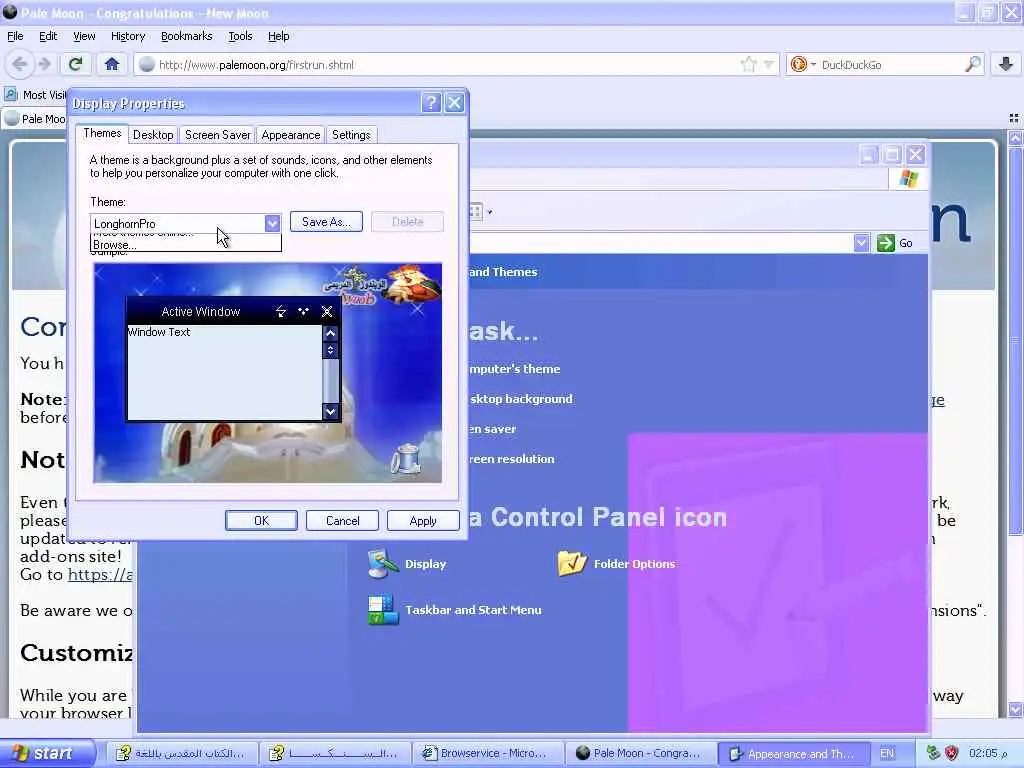The image size is (1024, 768).
Task: Switch to Pale Moon taskbar button
Action: (x=640, y=753)
